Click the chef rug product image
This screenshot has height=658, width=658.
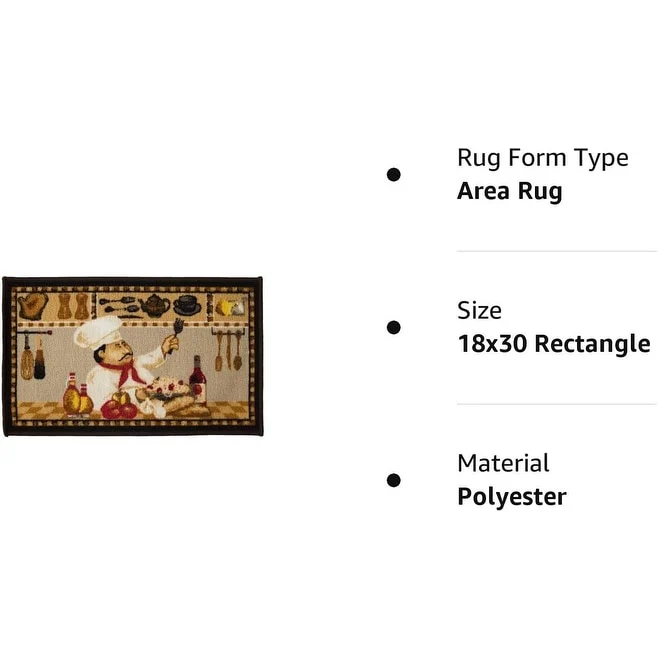[x=133, y=356]
